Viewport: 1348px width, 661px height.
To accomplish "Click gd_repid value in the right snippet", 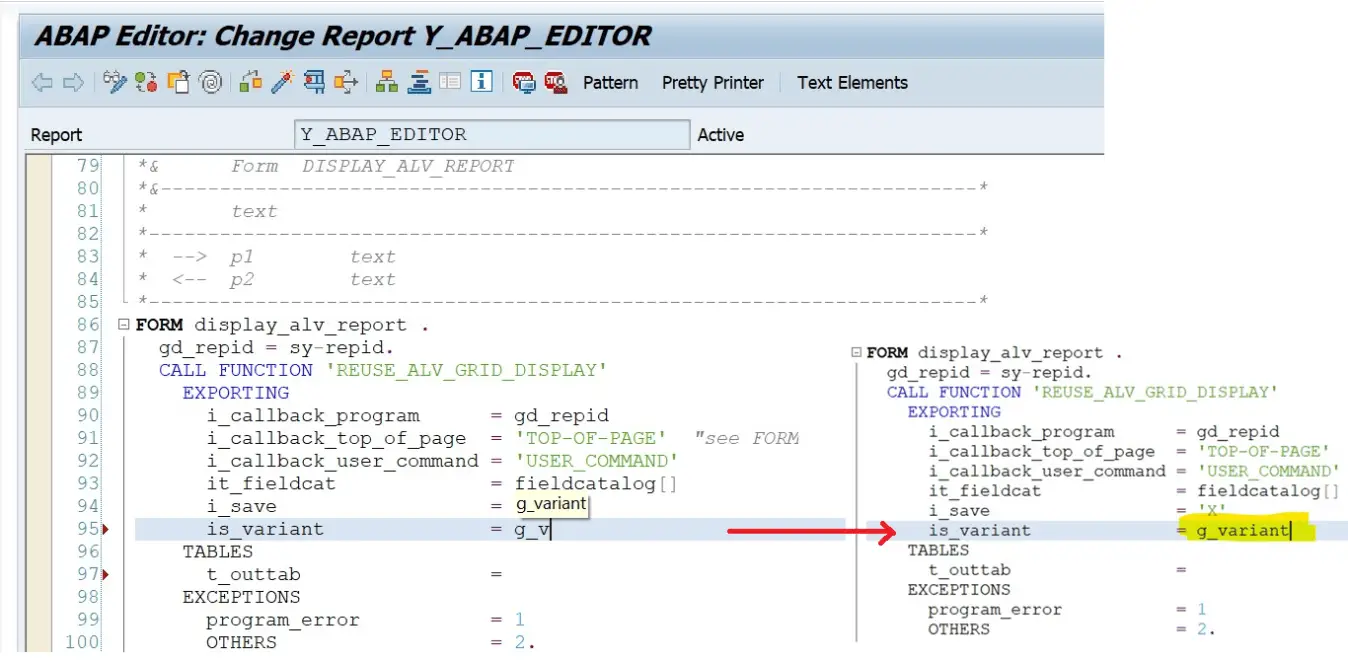I will [x=1237, y=432].
